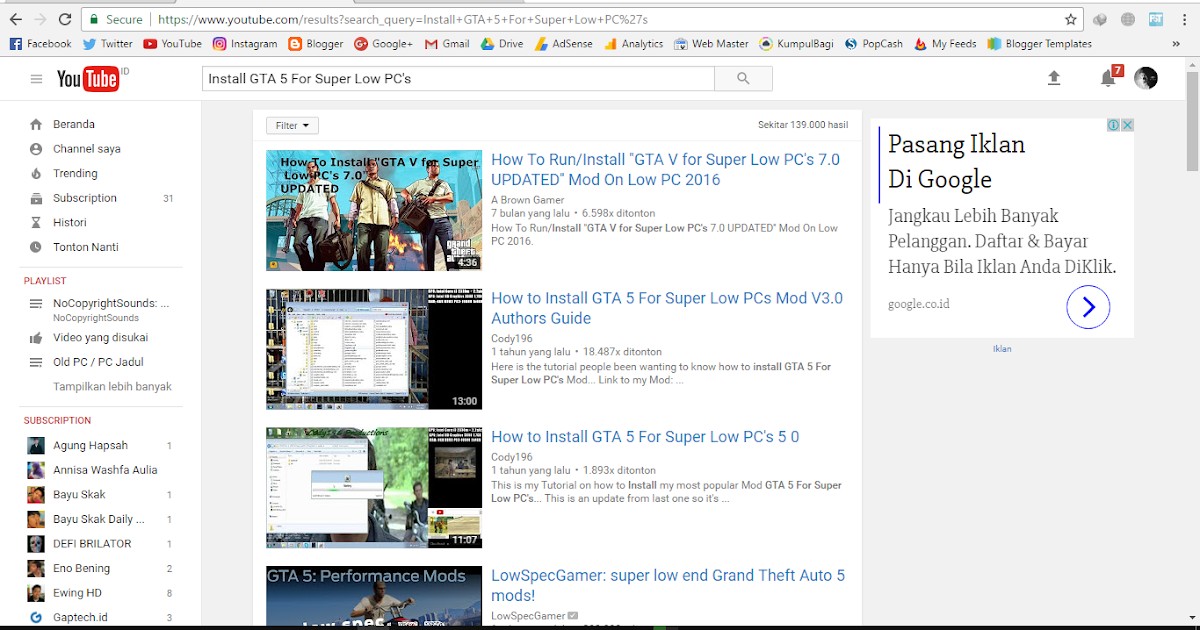1200x630 pixels.
Task: Open Web Master bookmark
Action: tap(711, 44)
